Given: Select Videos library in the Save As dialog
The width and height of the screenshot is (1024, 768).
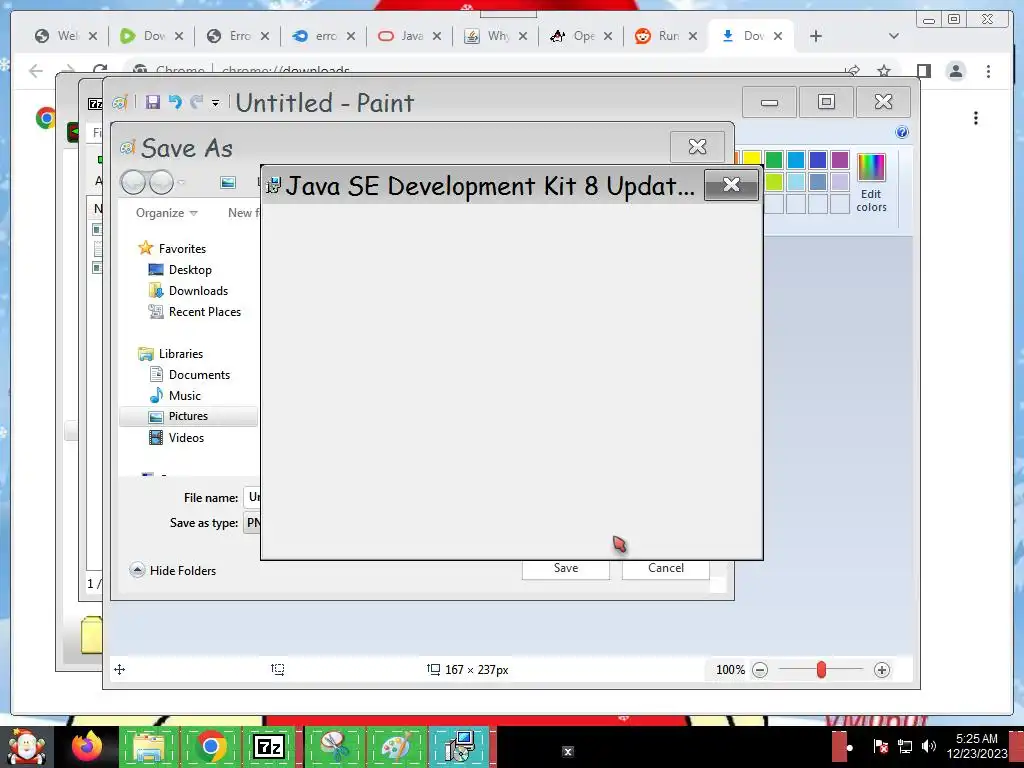Looking at the screenshot, I should 176,438.
